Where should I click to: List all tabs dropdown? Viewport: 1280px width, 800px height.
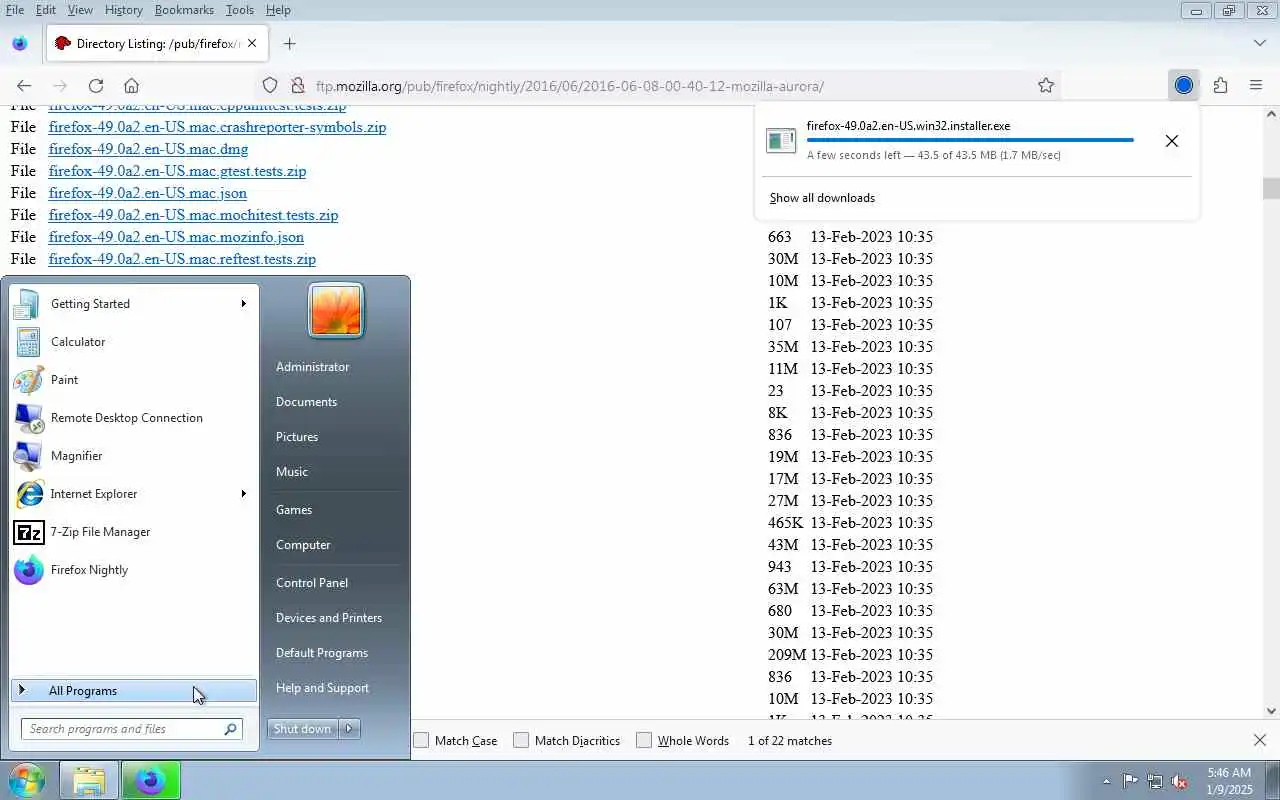(1259, 44)
